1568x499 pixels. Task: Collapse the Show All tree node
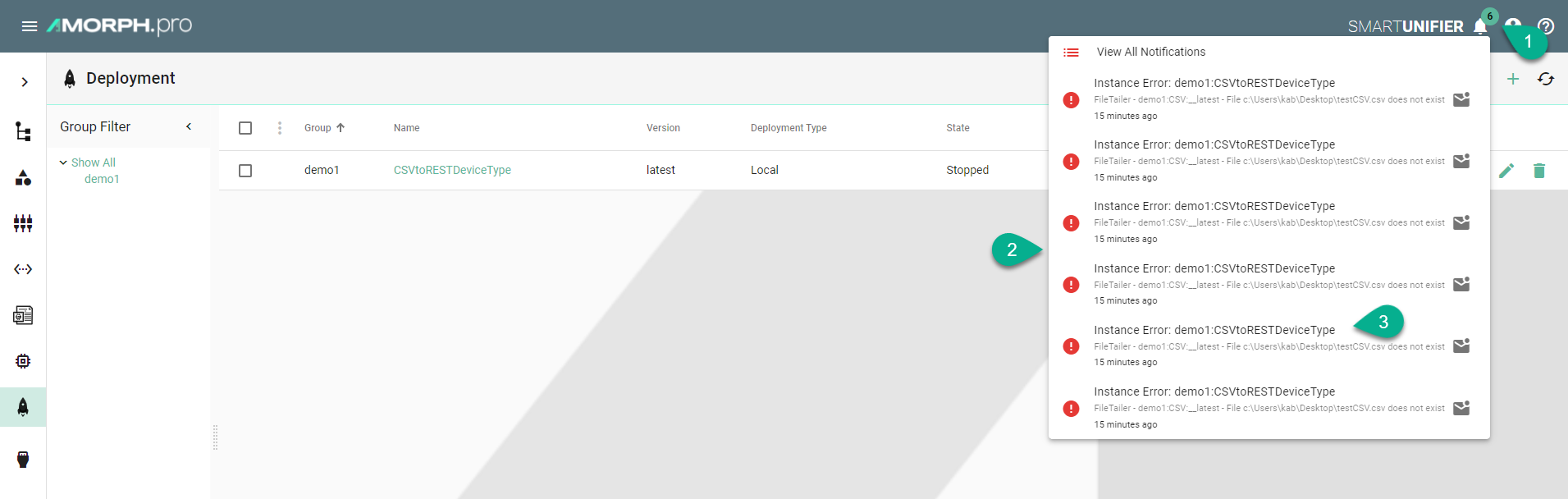[x=63, y=163]
